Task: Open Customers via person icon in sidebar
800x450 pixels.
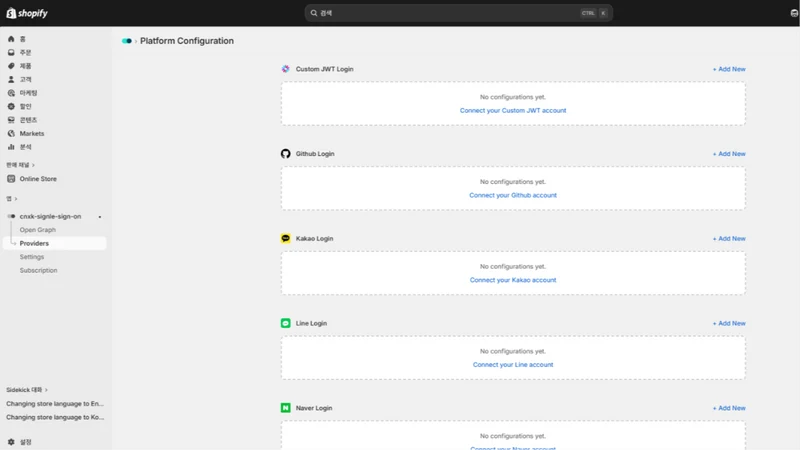Action: click(x=11, y=80)
